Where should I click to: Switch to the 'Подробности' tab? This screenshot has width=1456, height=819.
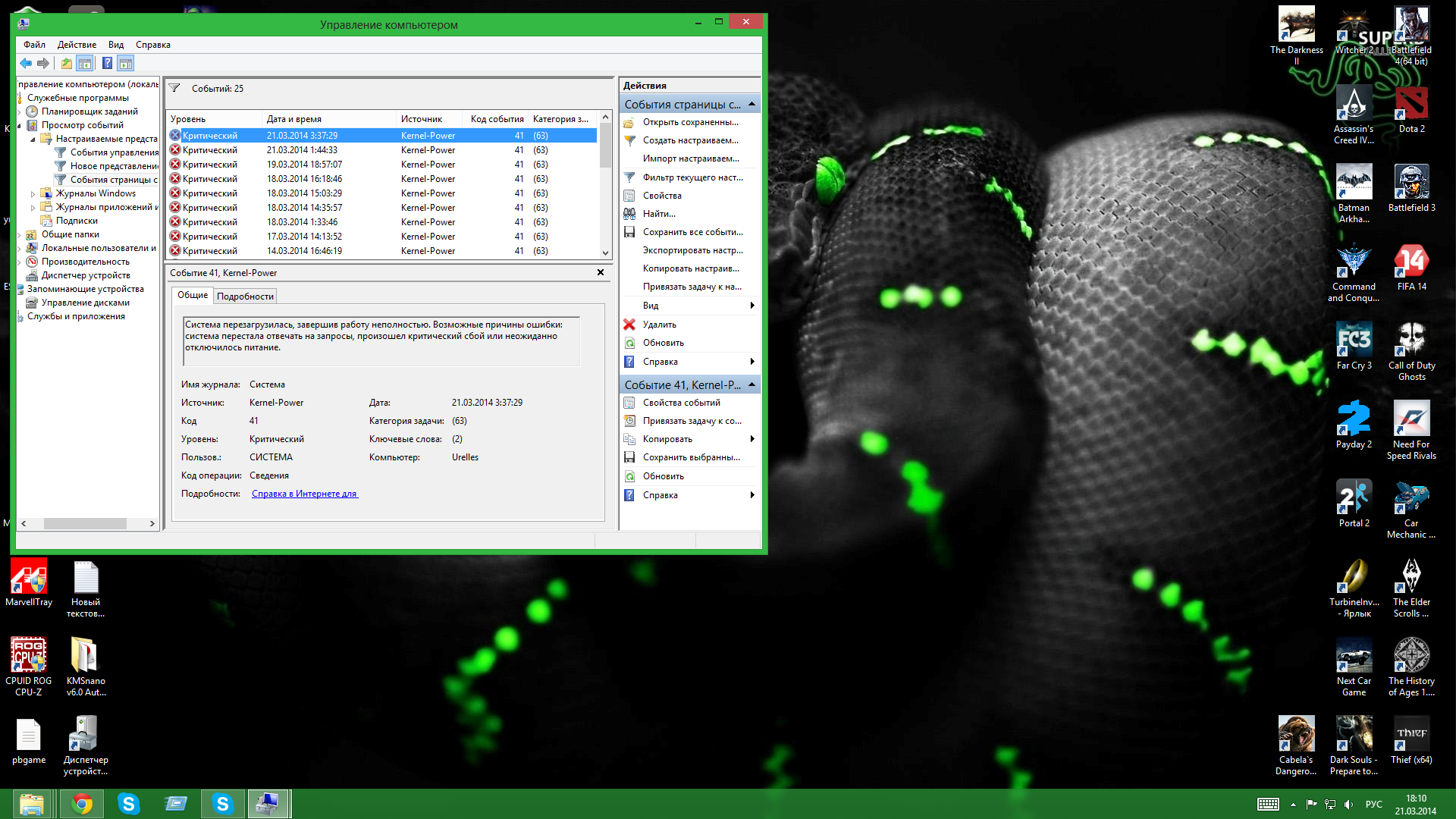point(245,297)
